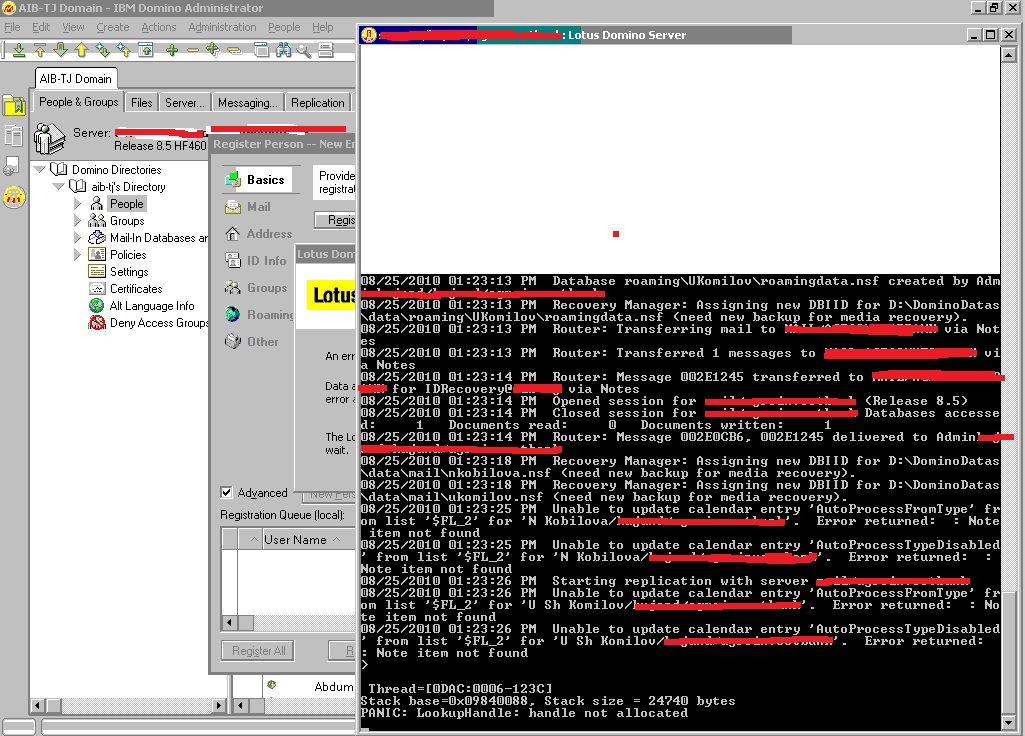Open the Actions menu
The image size is (1025, 736).
pyautogui.click(x=159, y=27)
